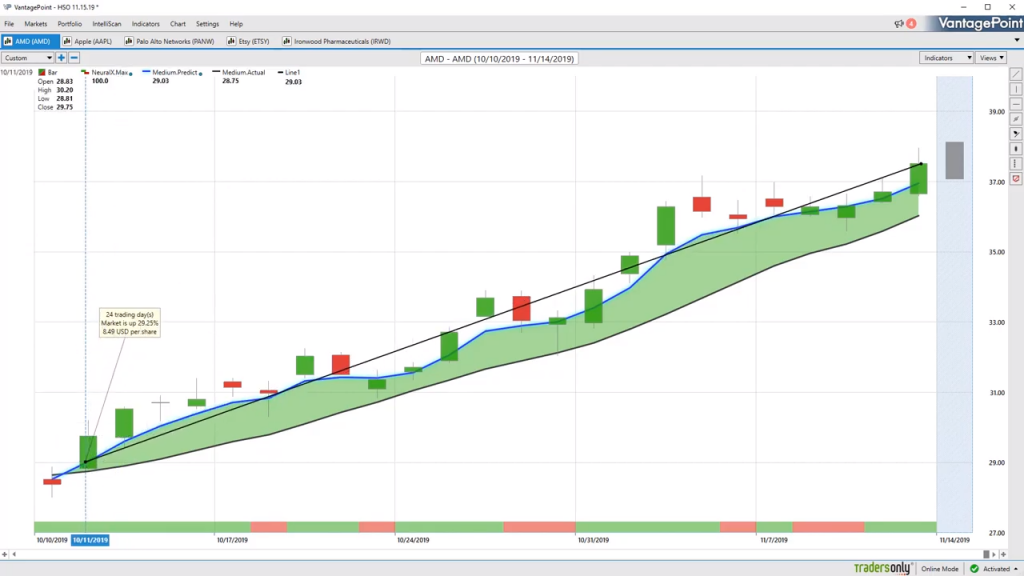Click the chart icon on AMD tab
This screenshot has width=1024, height=576.
(8, 41)
